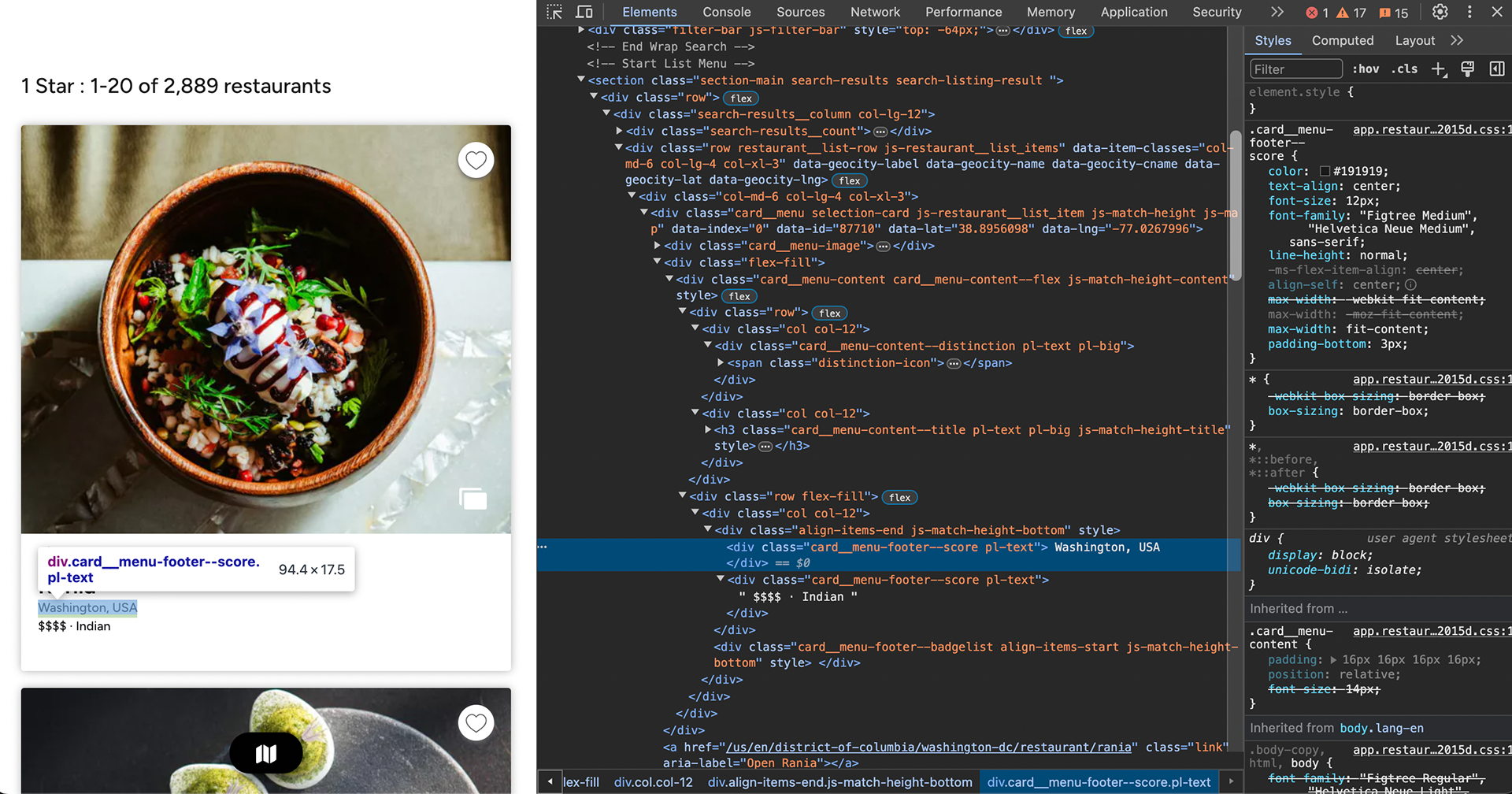Expand the search-results__count div
The height and width of the screenshot is (794, 1512).
[619, 131]
